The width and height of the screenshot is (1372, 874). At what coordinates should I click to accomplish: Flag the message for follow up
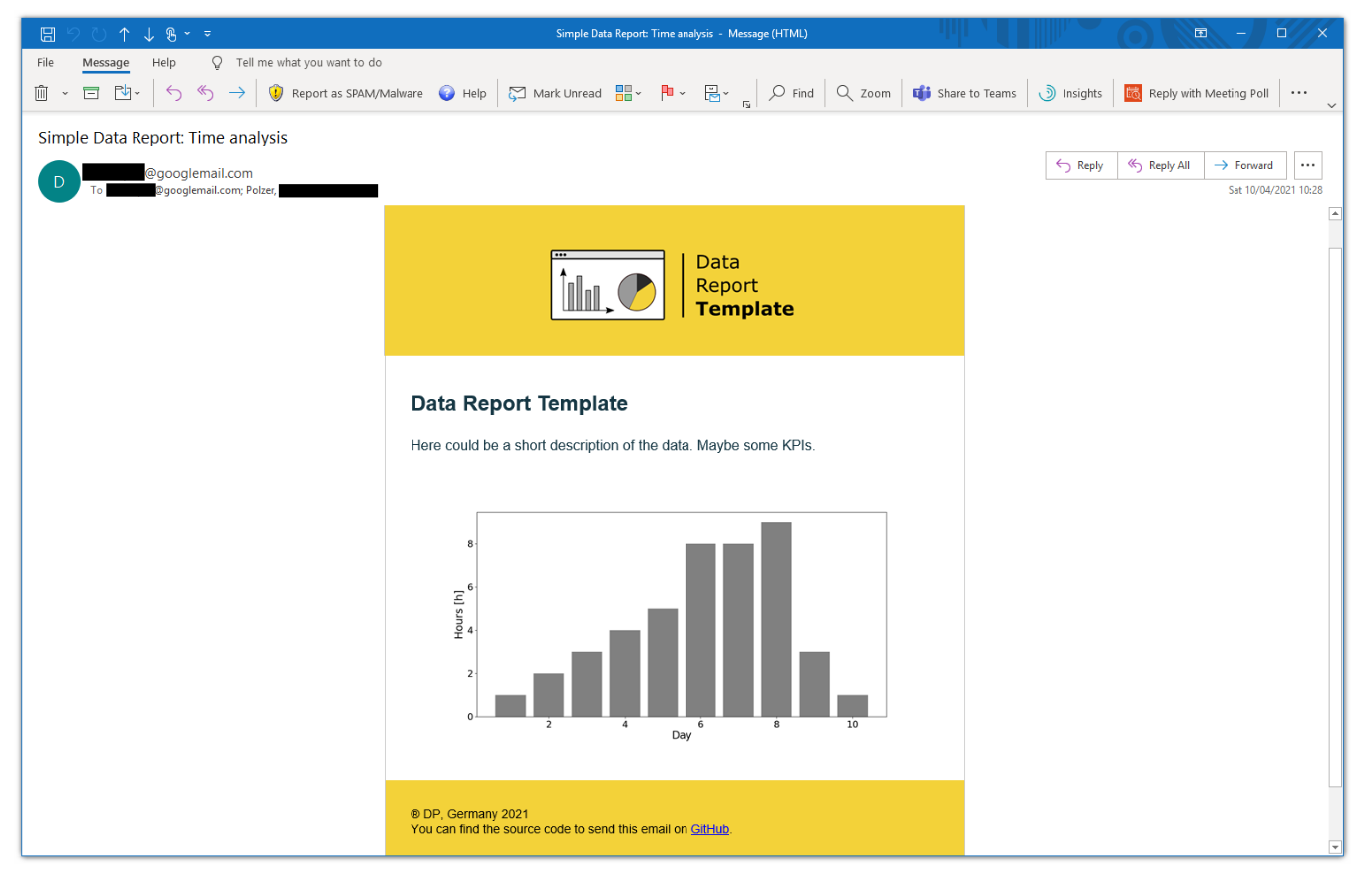coord(668,92)
